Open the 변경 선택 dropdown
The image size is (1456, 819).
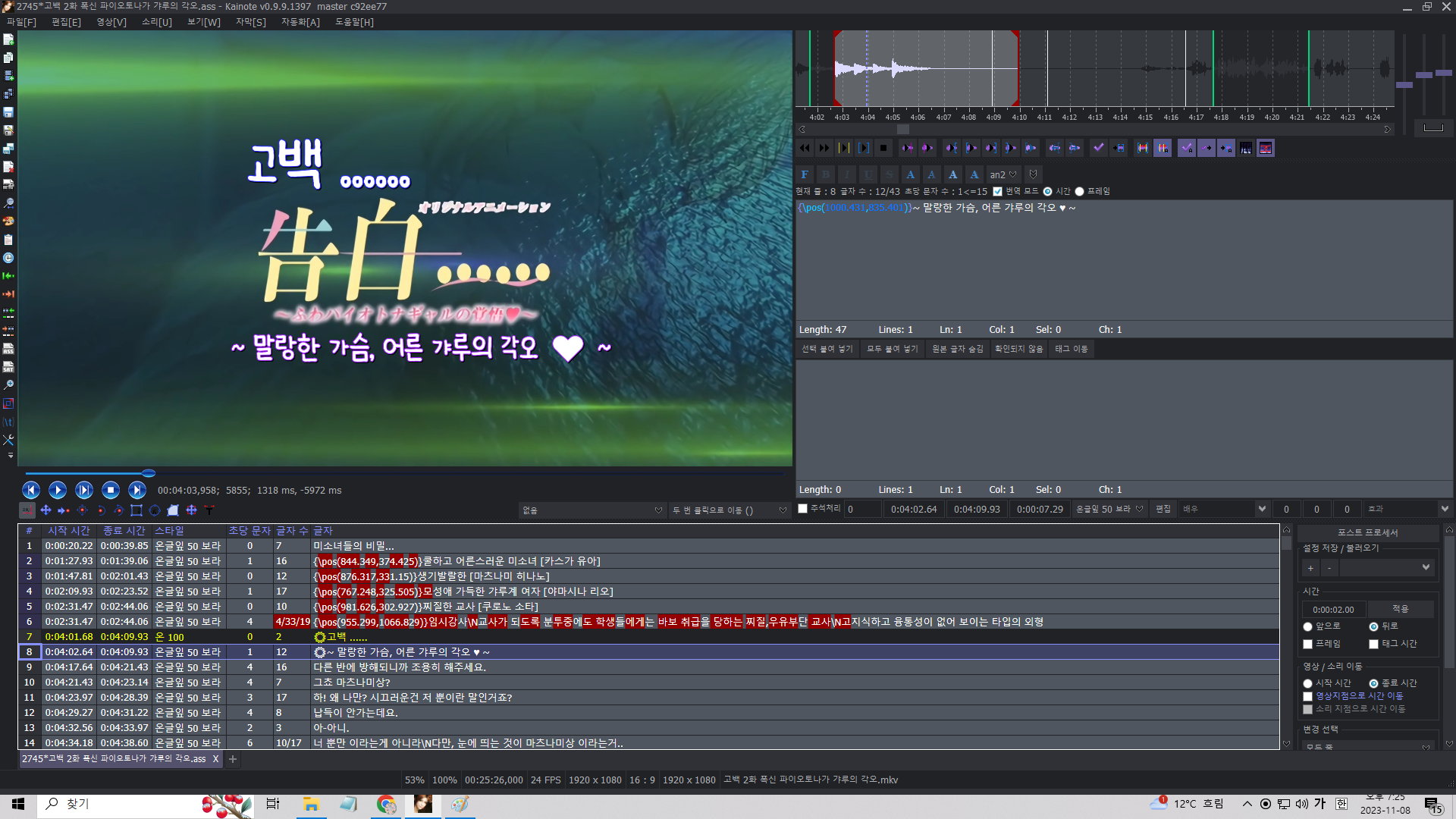pos(1368,746)
